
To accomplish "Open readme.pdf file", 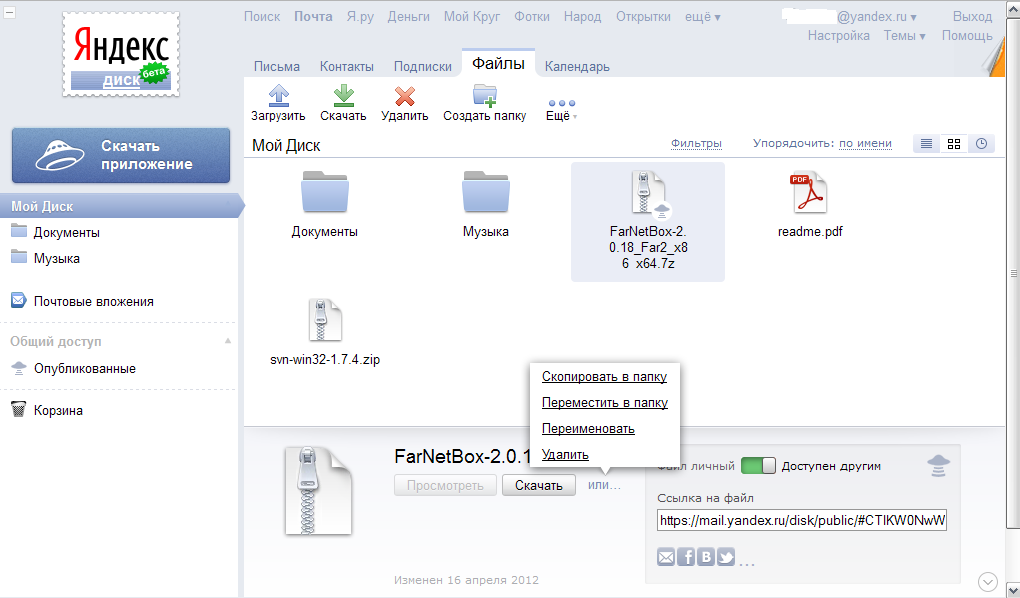I will point(809,193).
